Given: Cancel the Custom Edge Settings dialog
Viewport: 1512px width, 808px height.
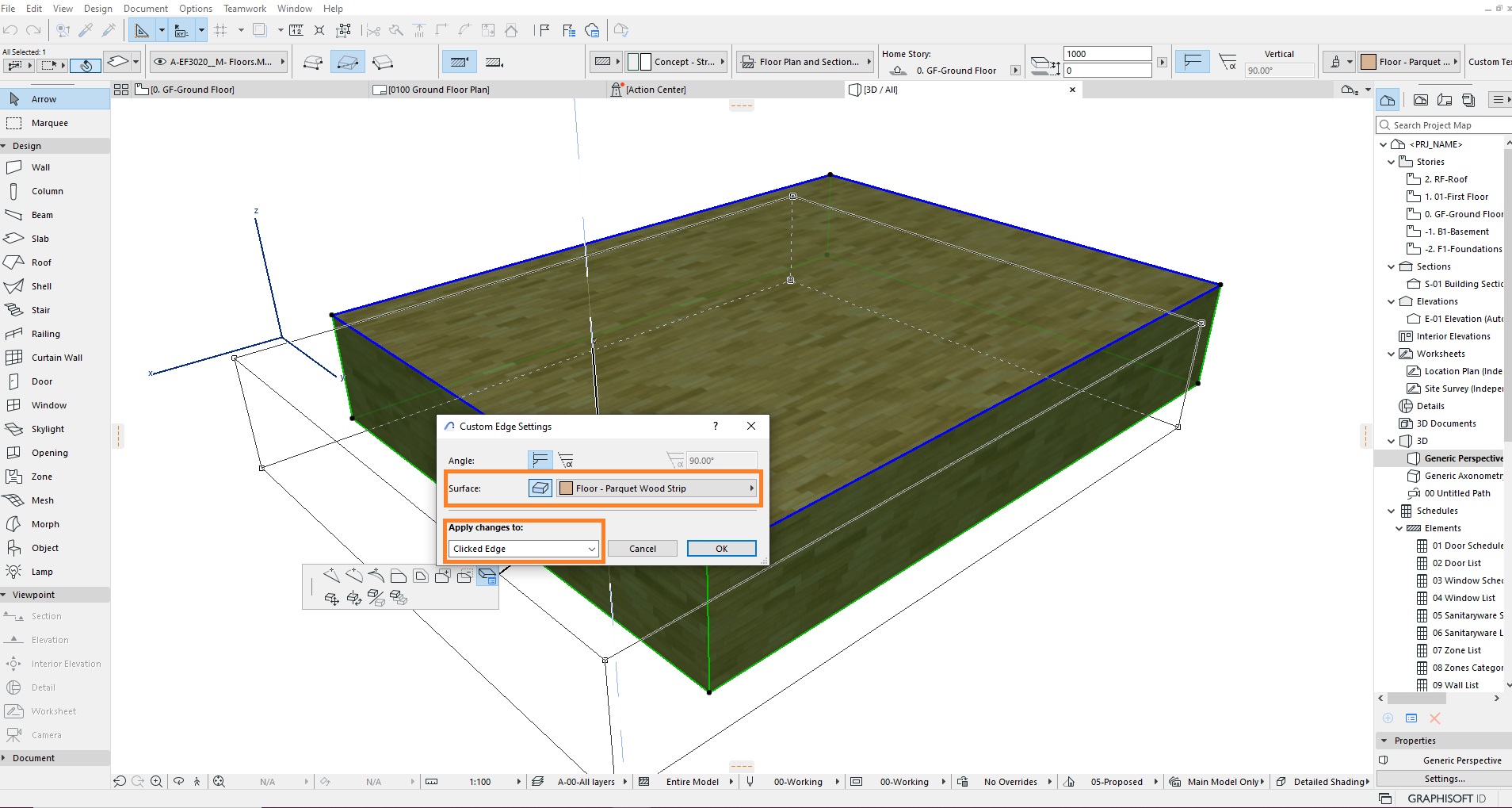Looking at the screenshot, I should 643,549.
